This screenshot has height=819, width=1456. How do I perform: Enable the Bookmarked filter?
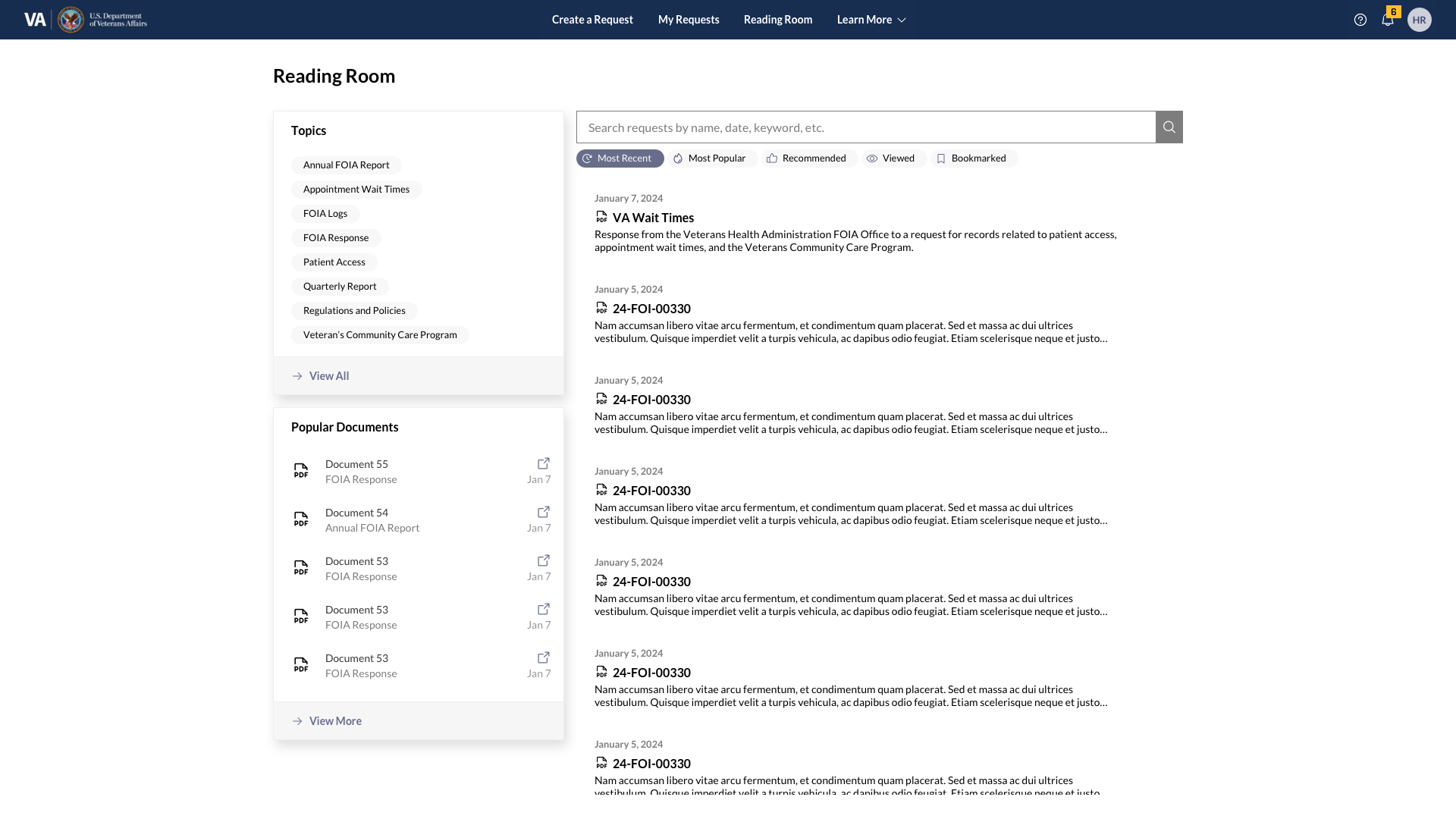click(x=973, y=158)
